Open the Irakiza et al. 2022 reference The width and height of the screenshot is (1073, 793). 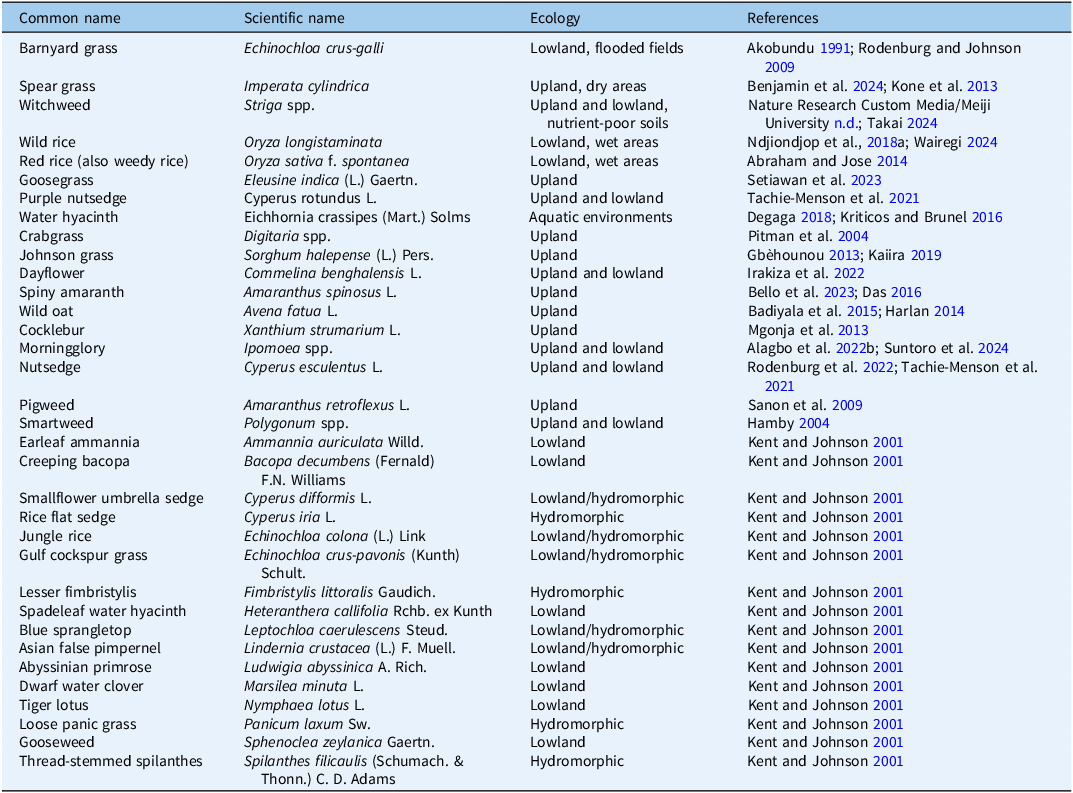coord(849,273)
